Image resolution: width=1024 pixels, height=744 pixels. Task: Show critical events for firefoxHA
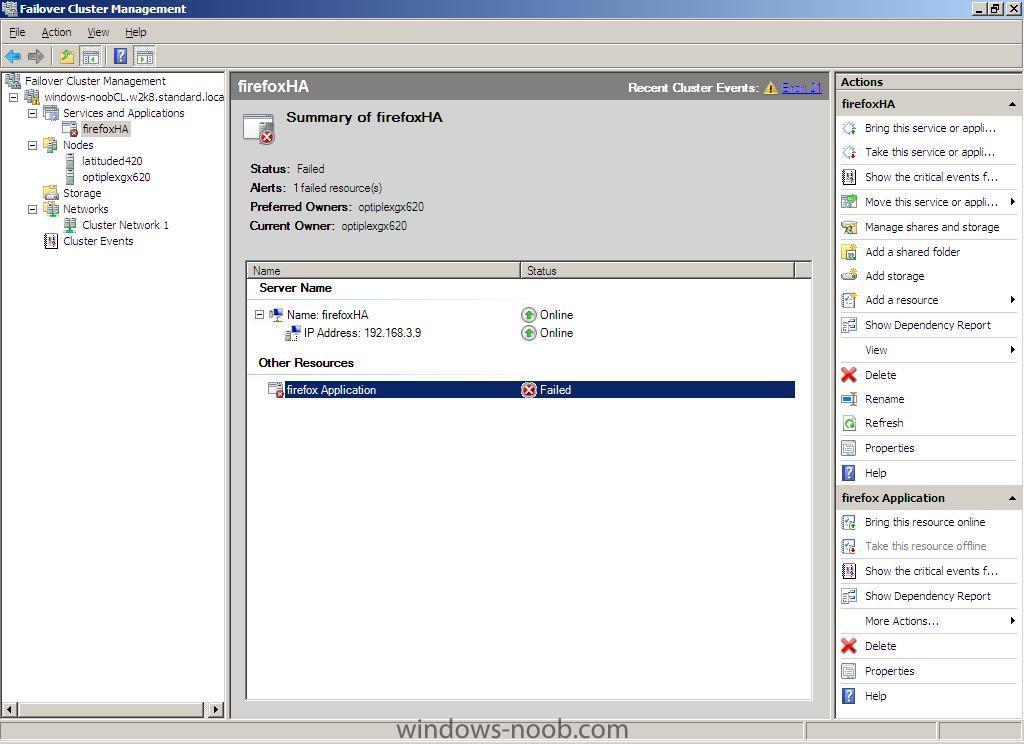coord(931,177)
